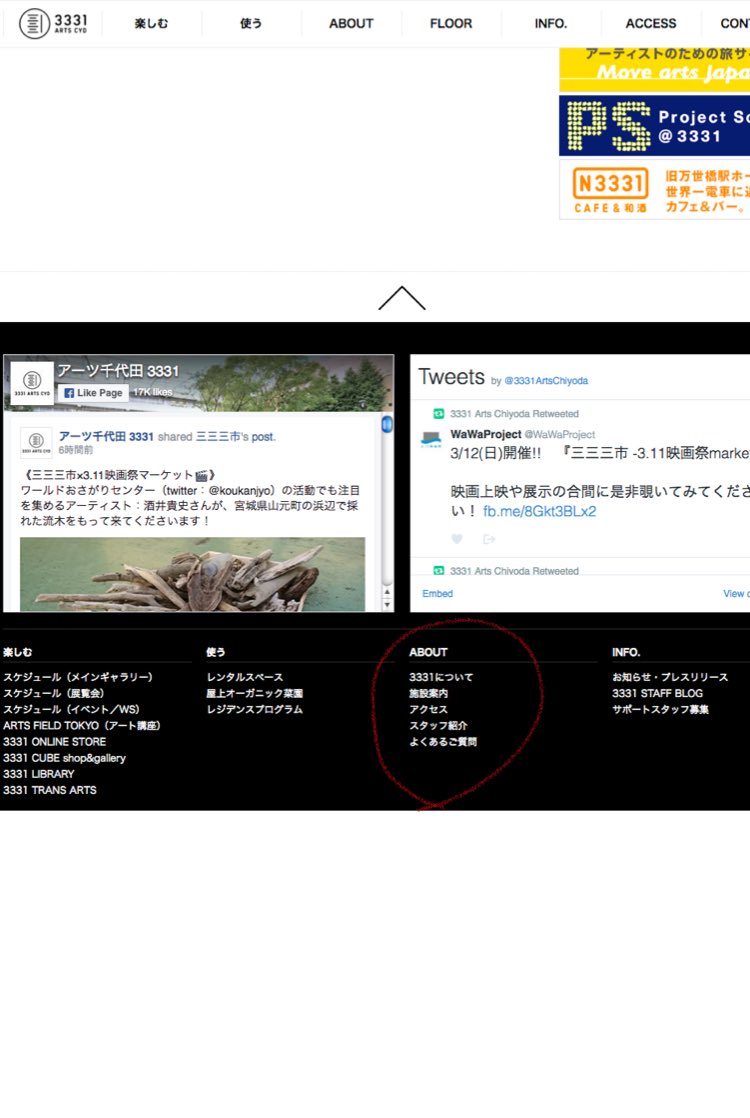Open the Project Space @3331 banner
This screenshot has width=750, height=1118.
[x=654, y=125]
